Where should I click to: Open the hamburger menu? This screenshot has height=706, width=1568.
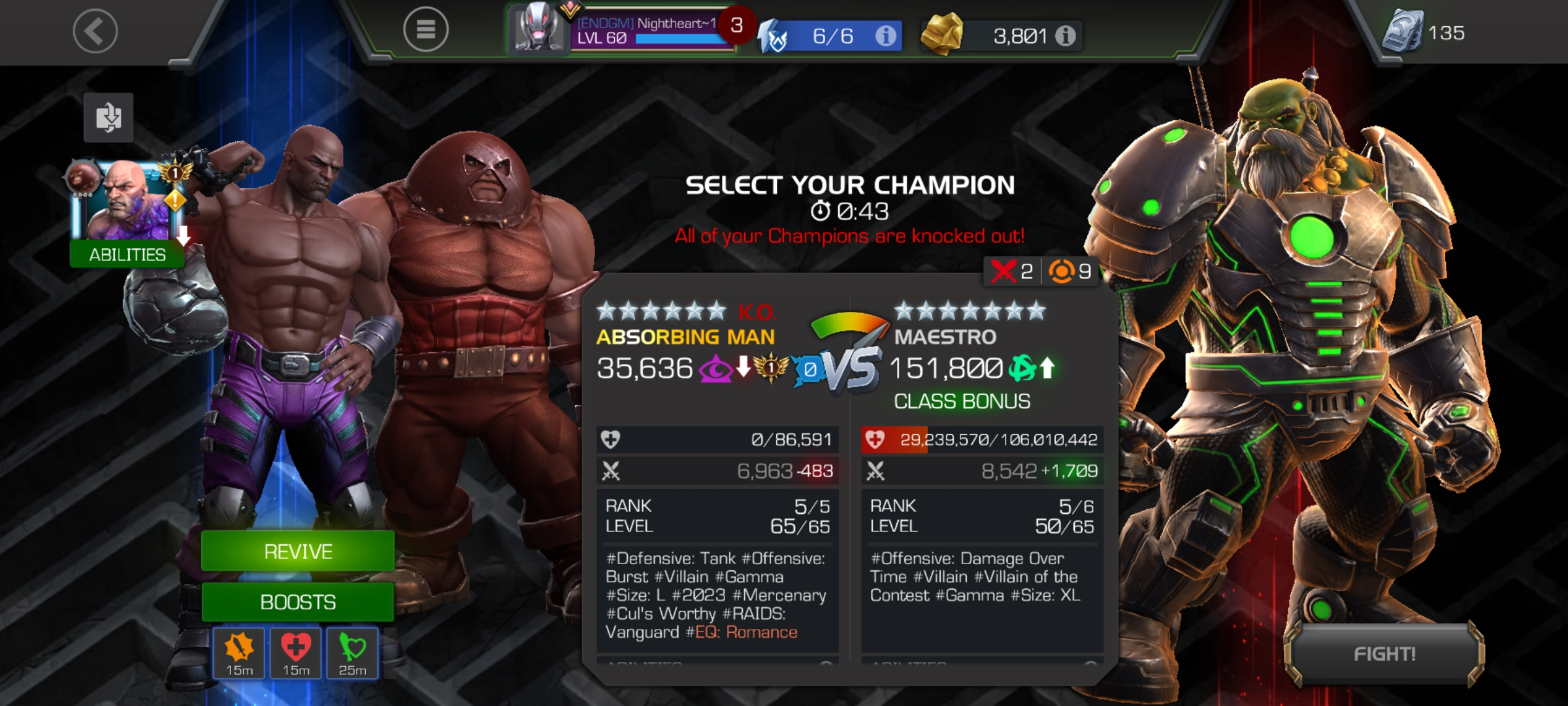pyautogui.click(x=425, y=29)
